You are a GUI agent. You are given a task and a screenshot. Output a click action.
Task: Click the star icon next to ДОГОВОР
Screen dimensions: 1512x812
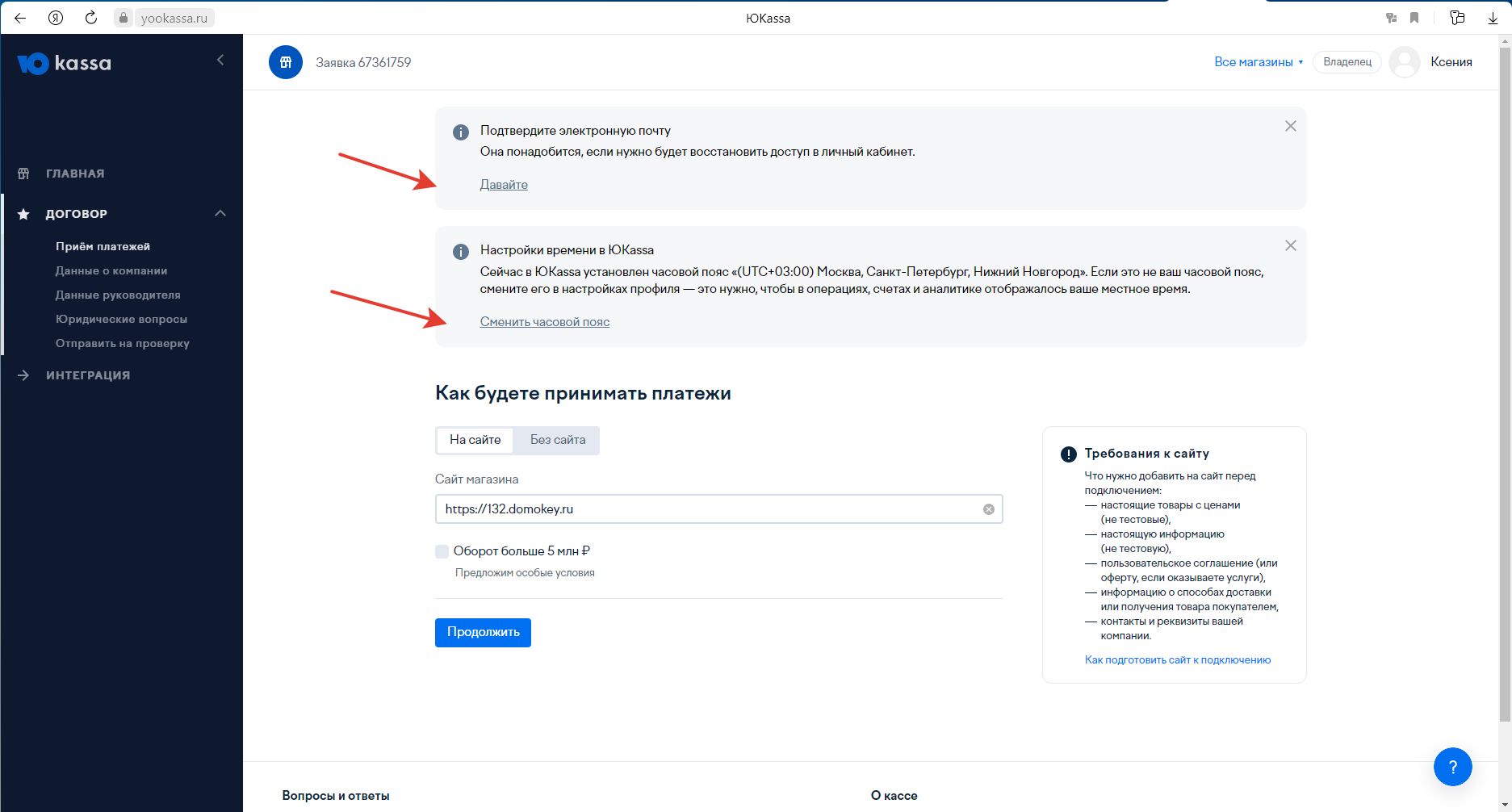point(23,214)
